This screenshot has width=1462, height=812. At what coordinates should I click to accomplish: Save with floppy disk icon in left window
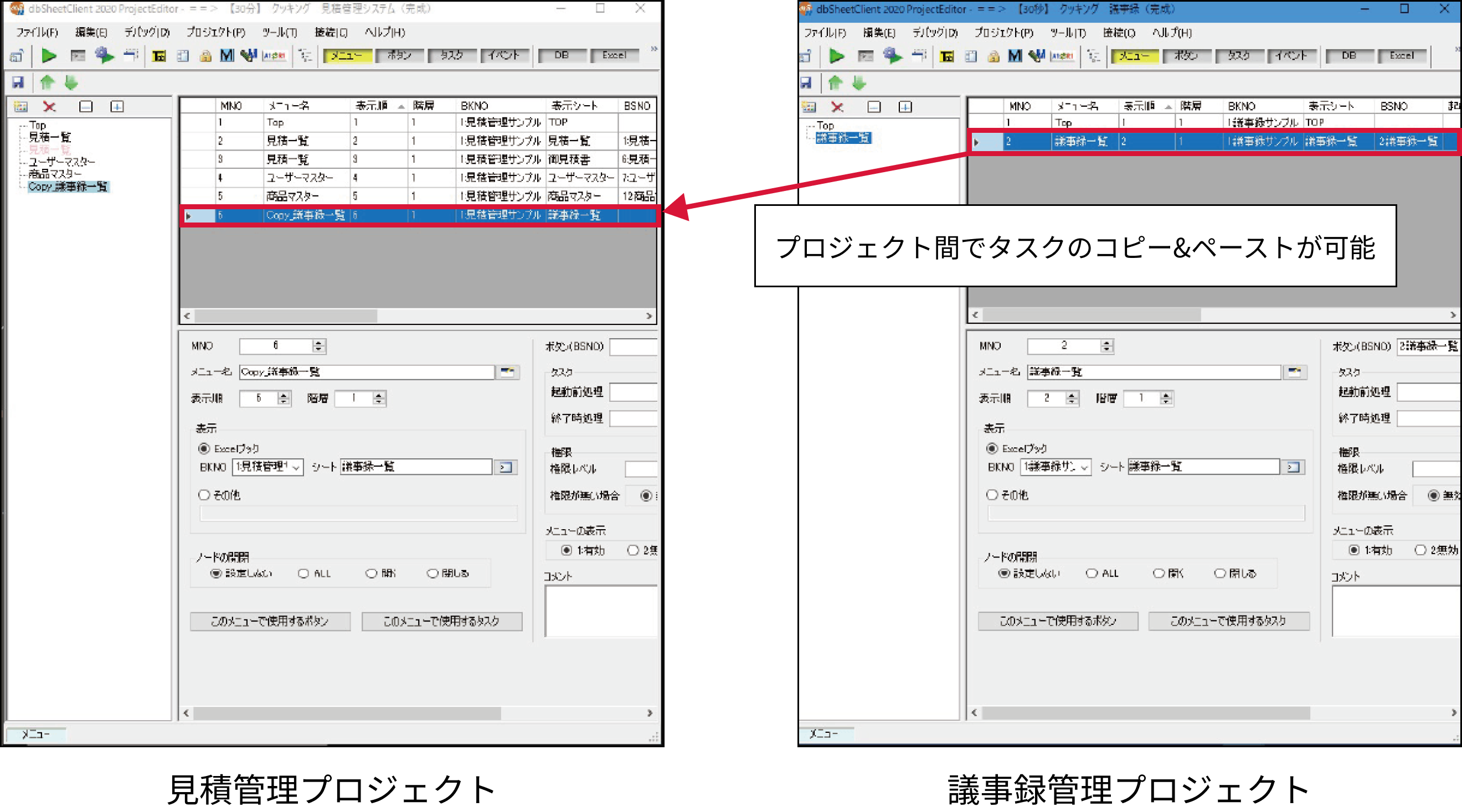(x=18, y=83)
